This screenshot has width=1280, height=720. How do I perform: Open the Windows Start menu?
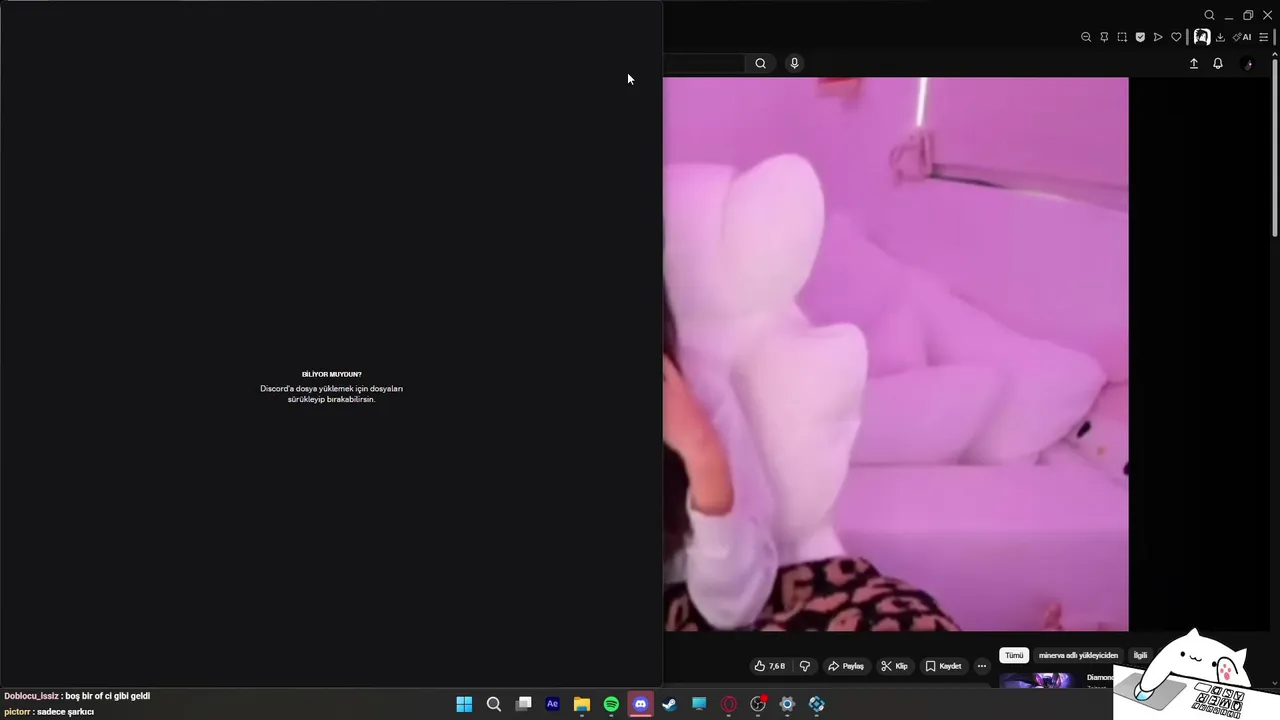tap(464, 704)
